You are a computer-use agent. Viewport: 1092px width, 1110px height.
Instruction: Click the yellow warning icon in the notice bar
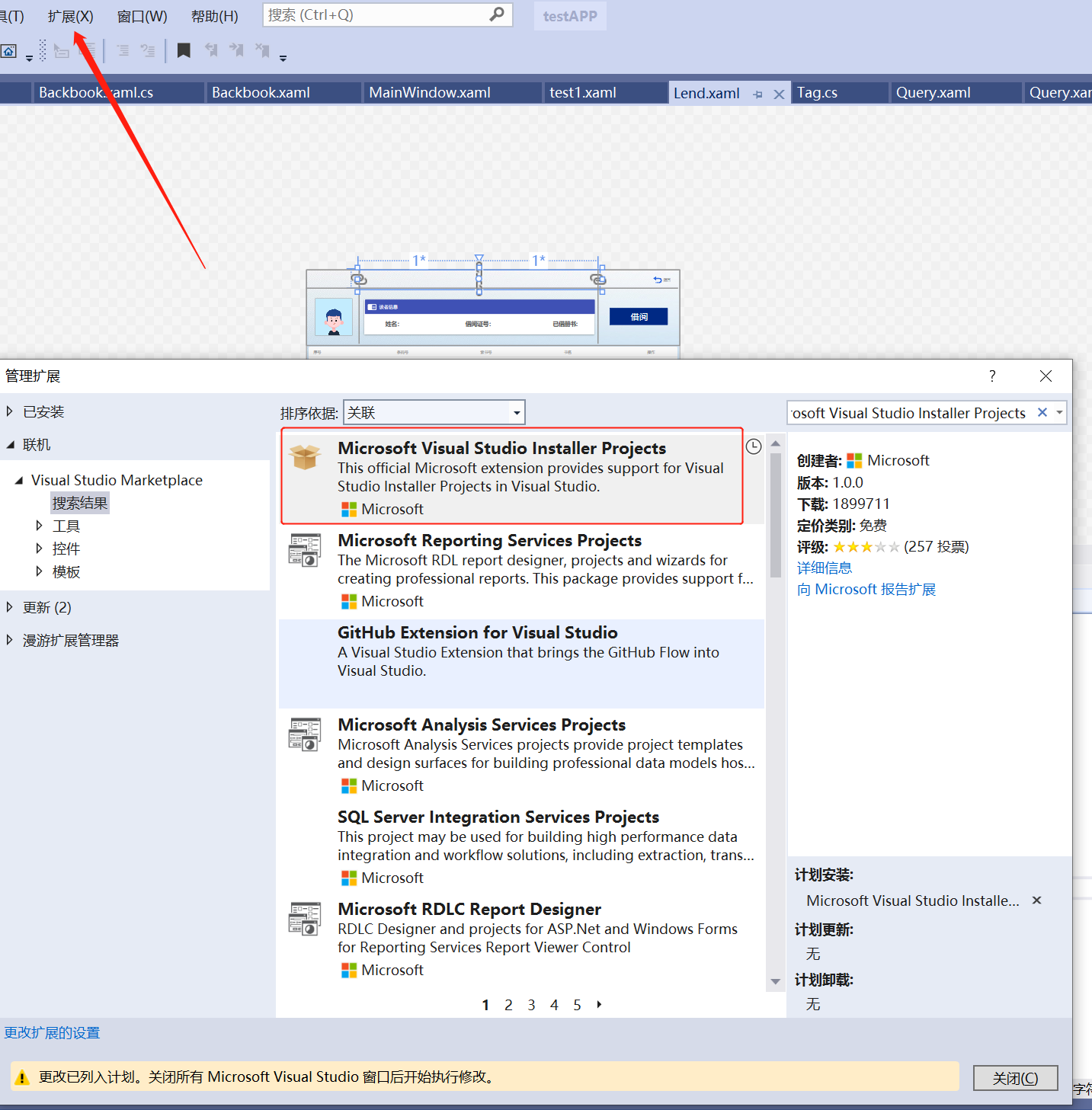pos(22,1077)
